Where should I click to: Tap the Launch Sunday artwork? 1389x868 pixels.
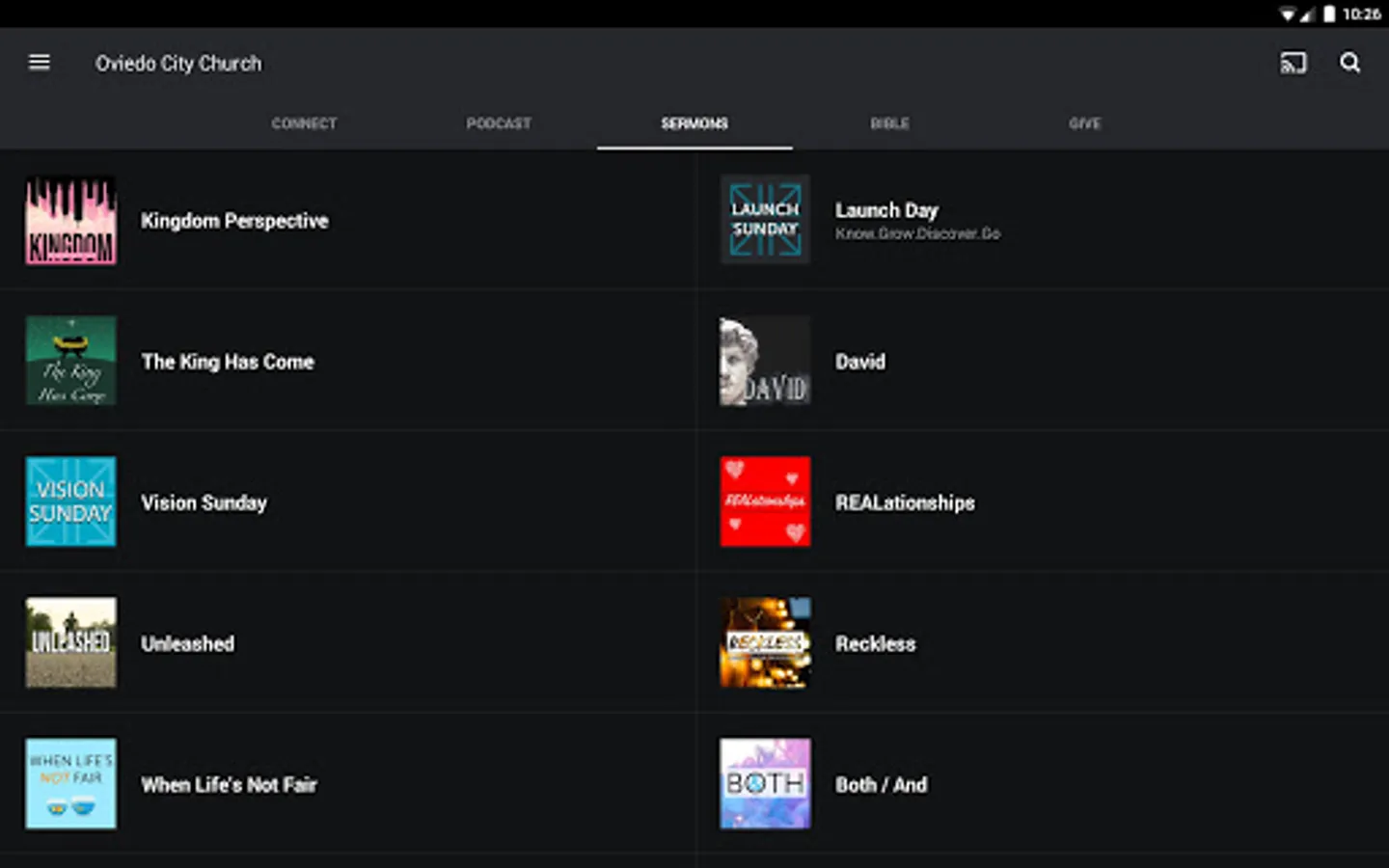coord(765,220)
